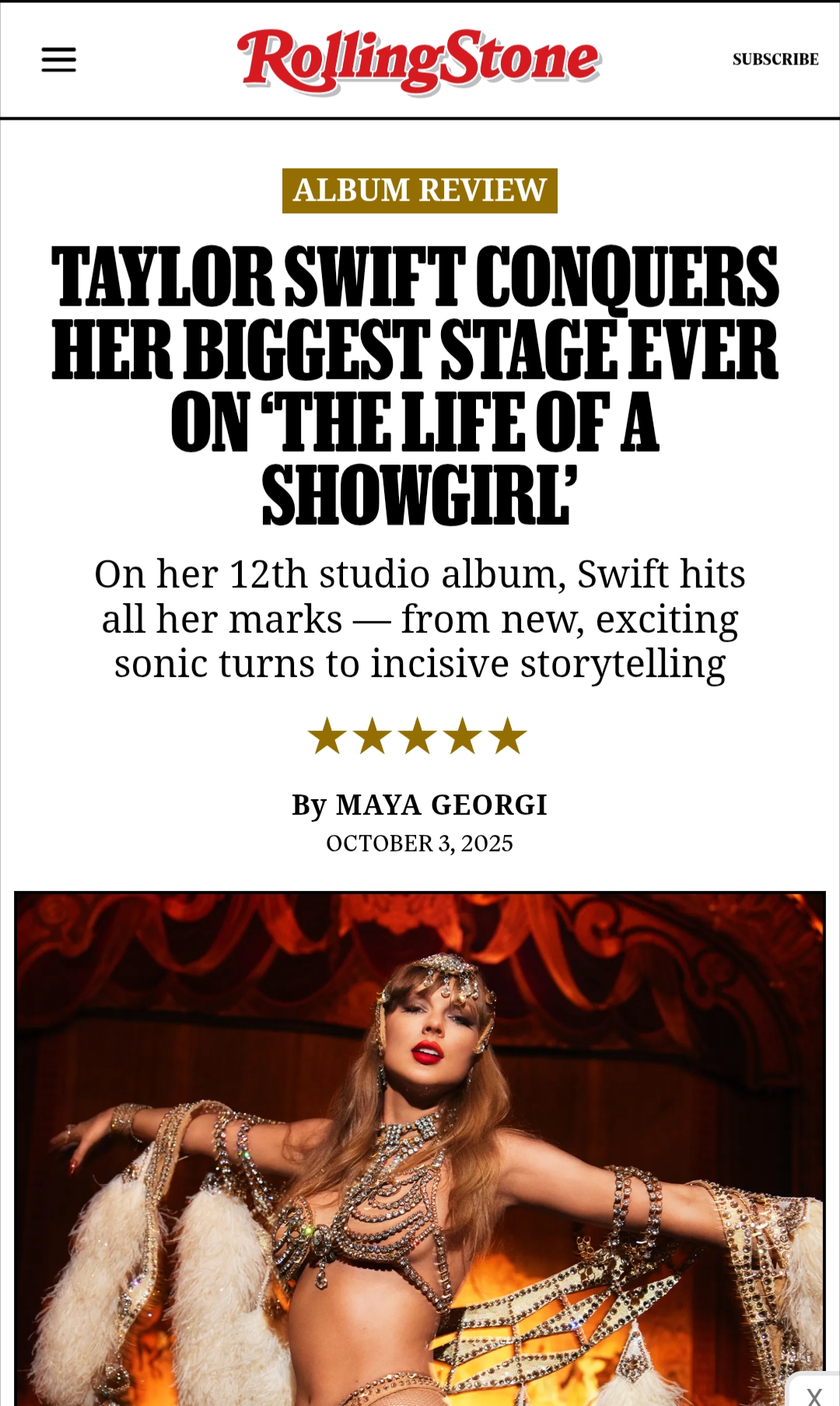
Task: Click the fourth gold rating star
Action: point(464,736)
